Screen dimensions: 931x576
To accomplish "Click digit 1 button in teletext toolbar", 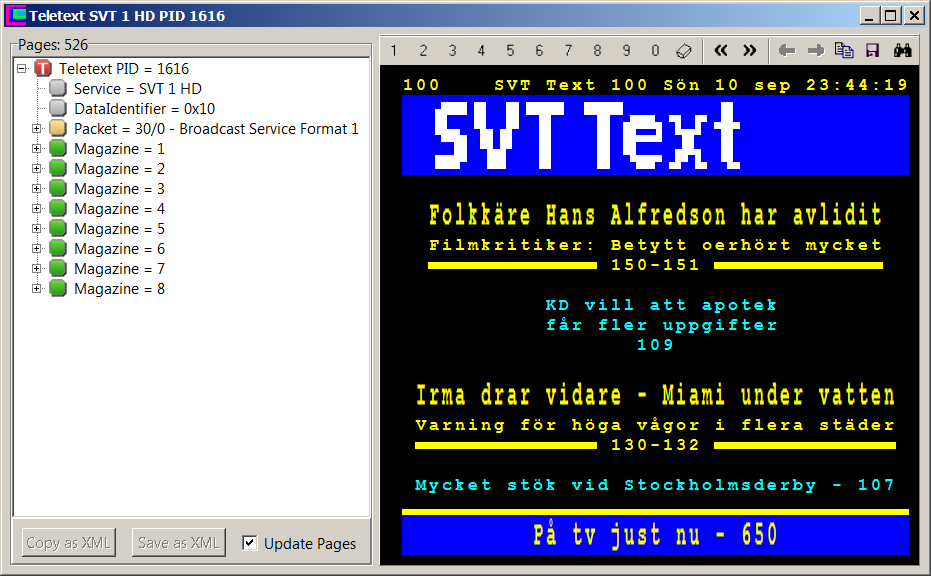I will tap(394, 50).
